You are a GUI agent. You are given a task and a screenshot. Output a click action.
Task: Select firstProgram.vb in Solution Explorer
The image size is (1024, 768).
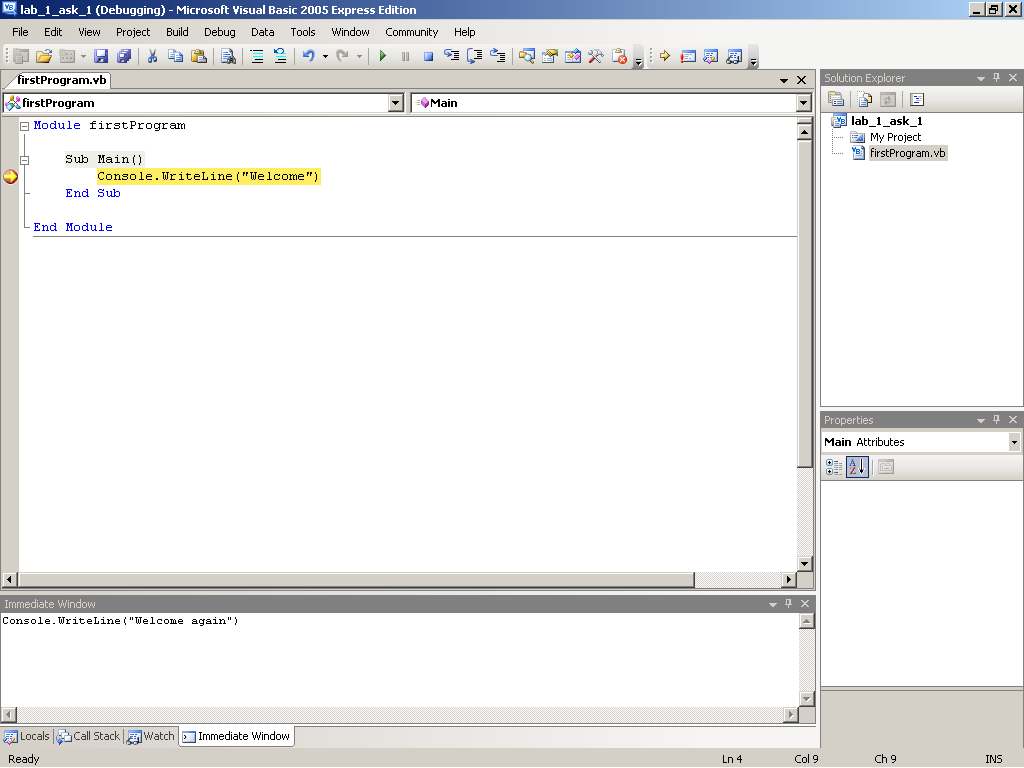[x=908, y=153]
